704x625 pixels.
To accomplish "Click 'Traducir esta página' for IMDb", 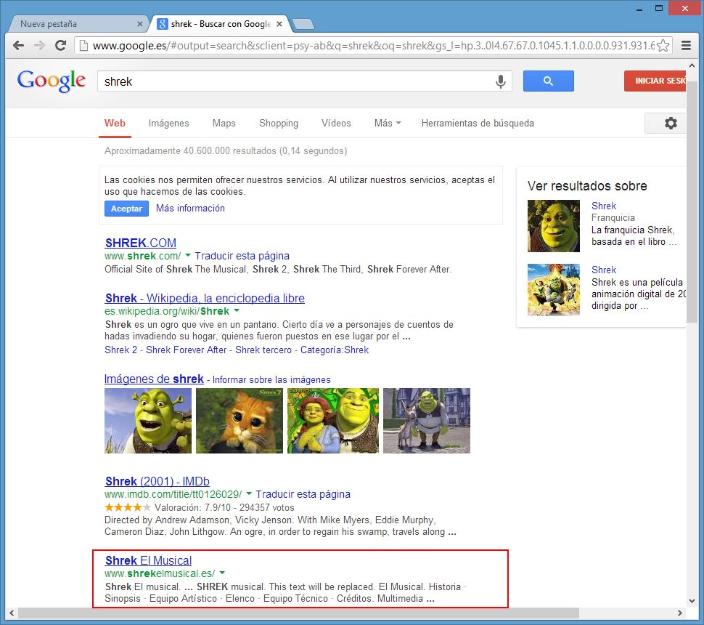I will 303,494.
